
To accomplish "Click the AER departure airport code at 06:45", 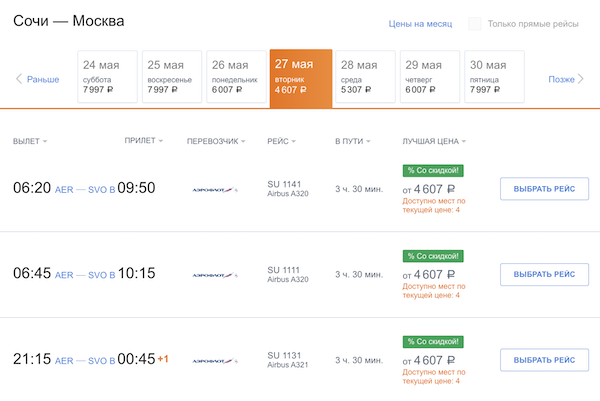I will 64,274.
